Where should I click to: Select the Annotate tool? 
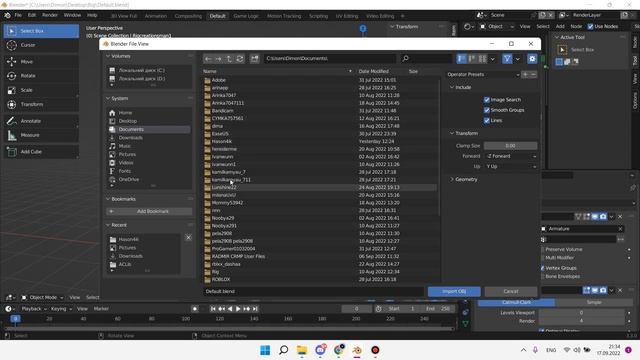(41, 121)
